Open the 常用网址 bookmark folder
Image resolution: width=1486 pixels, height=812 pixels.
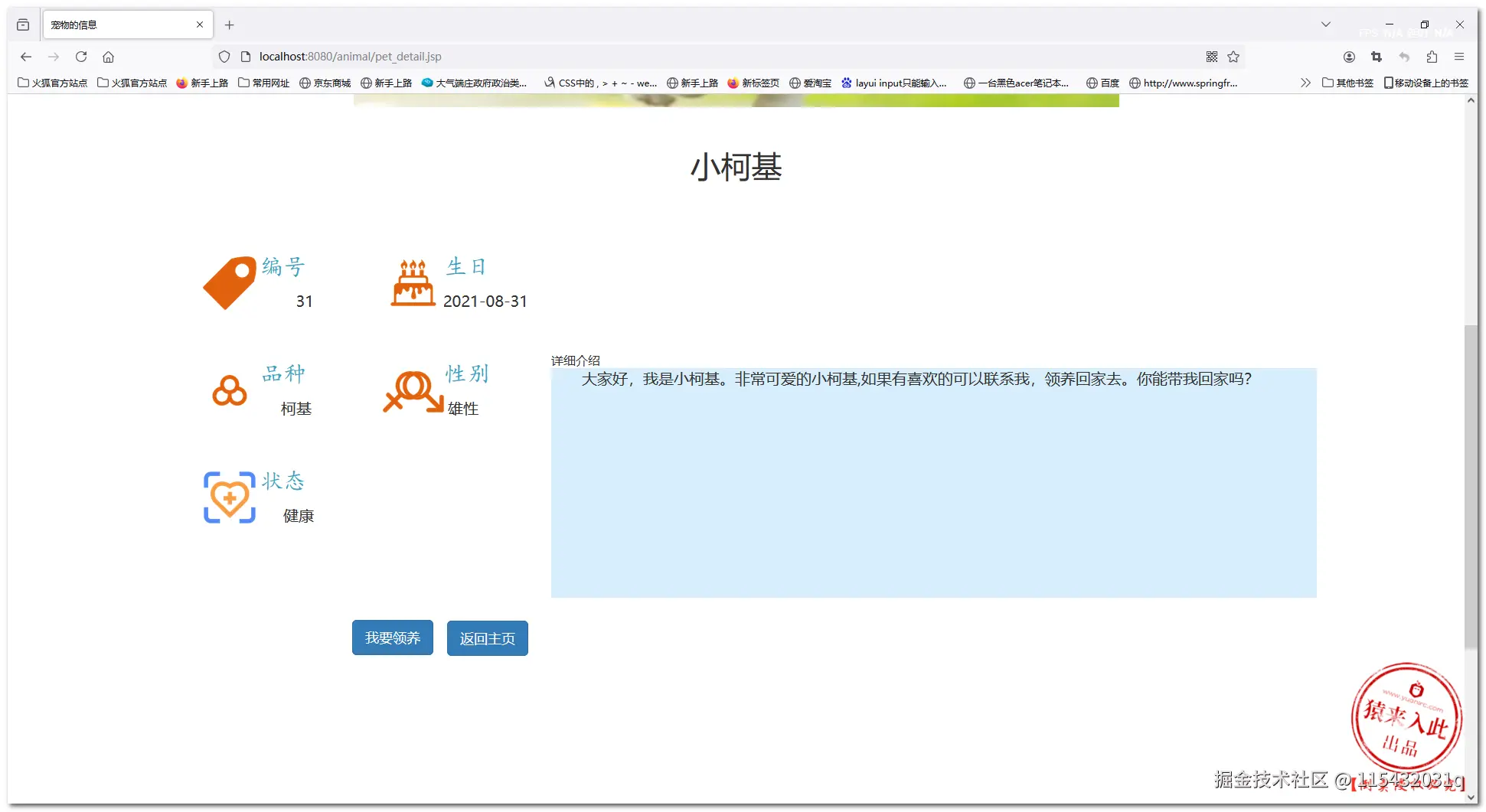tap(264, 83)
